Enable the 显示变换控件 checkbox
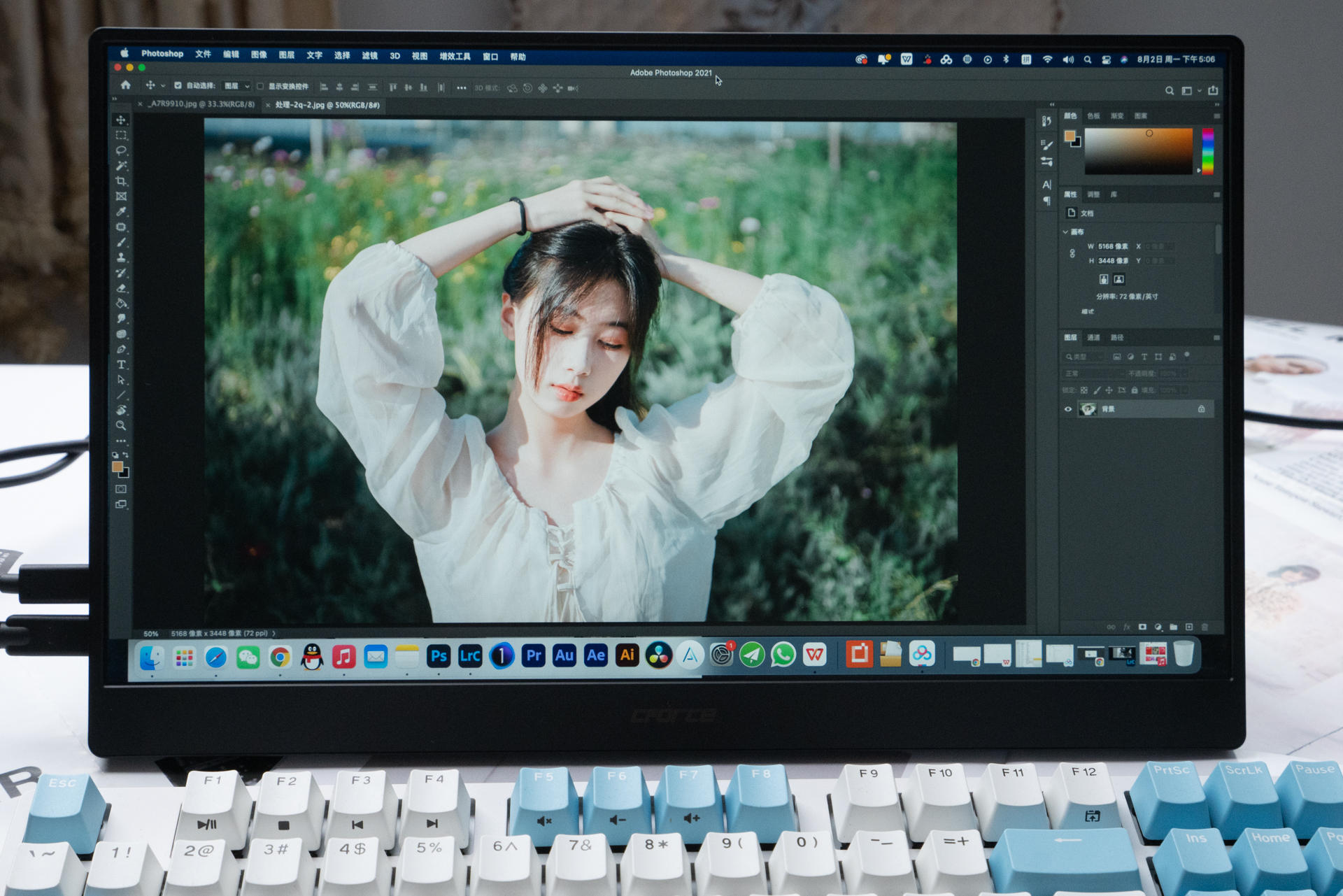The image size is (1343, 896). (260, 86)
